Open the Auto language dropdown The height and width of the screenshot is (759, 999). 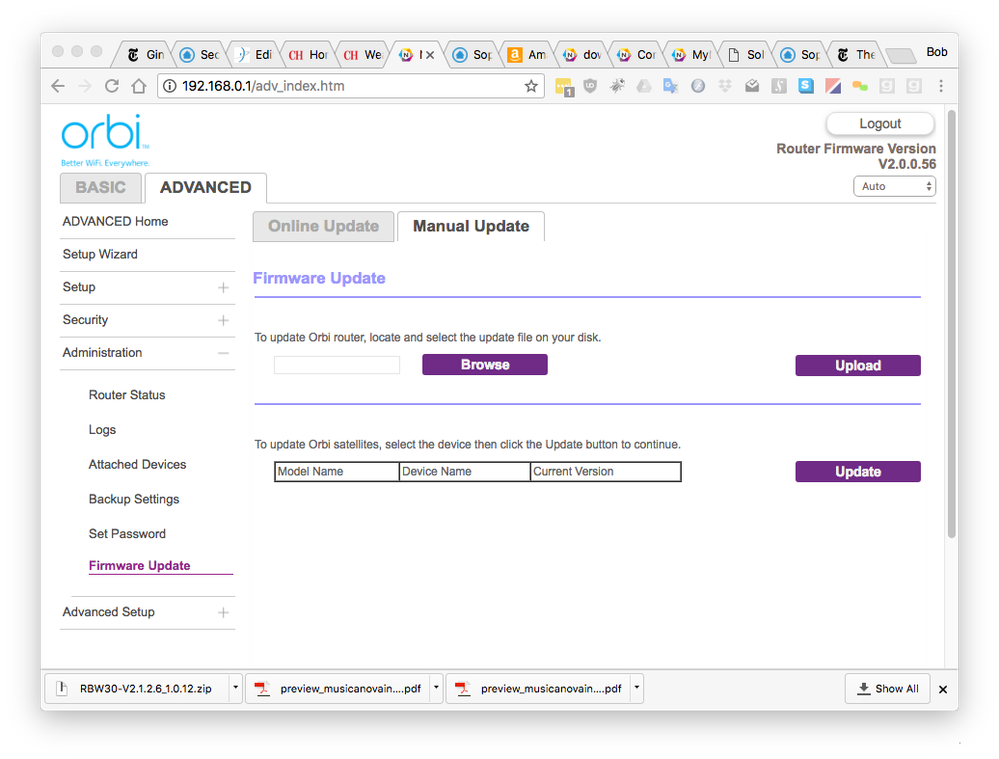895,186
